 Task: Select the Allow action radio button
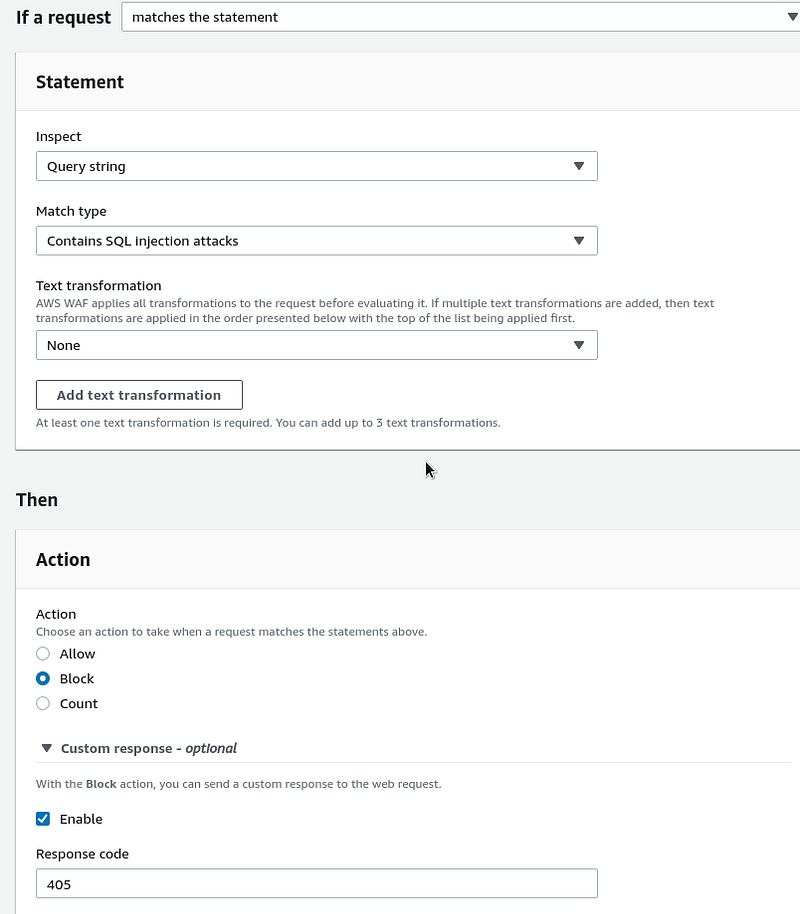pos(43,654)
